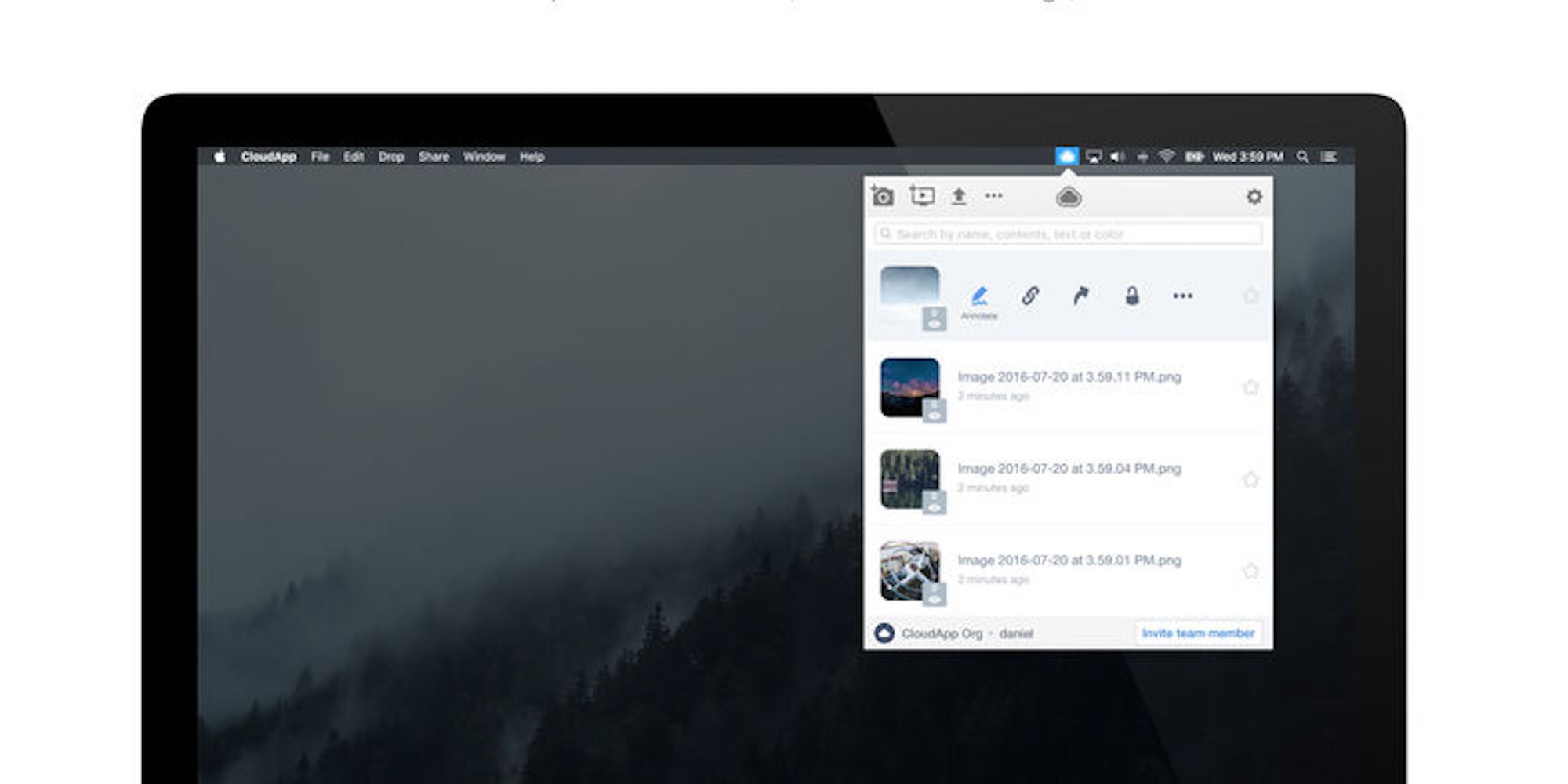Open the CloudApp Org account switcher
This screenshot has height=784, width=1568.
tap(941, 633)
